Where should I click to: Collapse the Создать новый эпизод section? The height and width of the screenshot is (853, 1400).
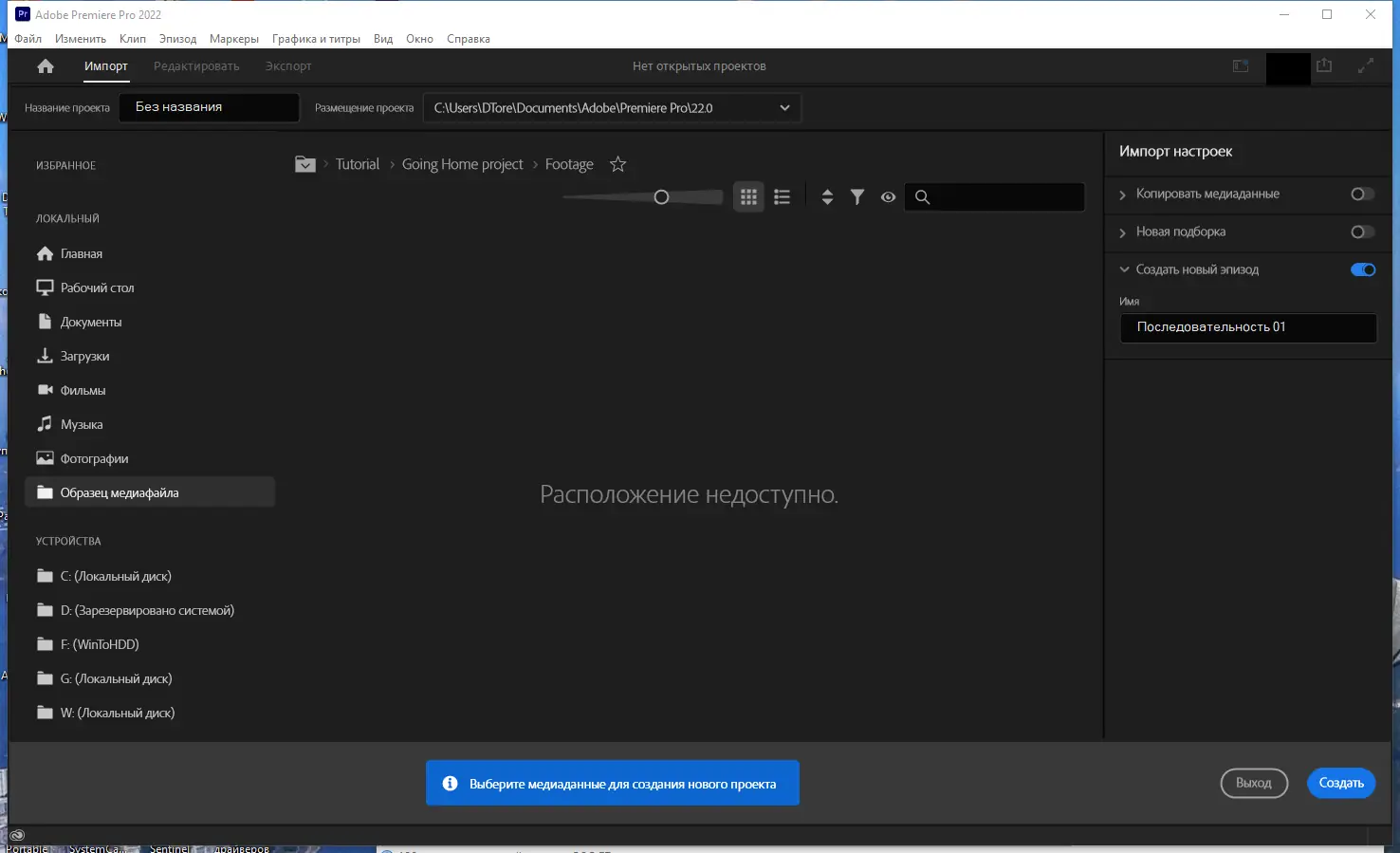(1124, 269)
